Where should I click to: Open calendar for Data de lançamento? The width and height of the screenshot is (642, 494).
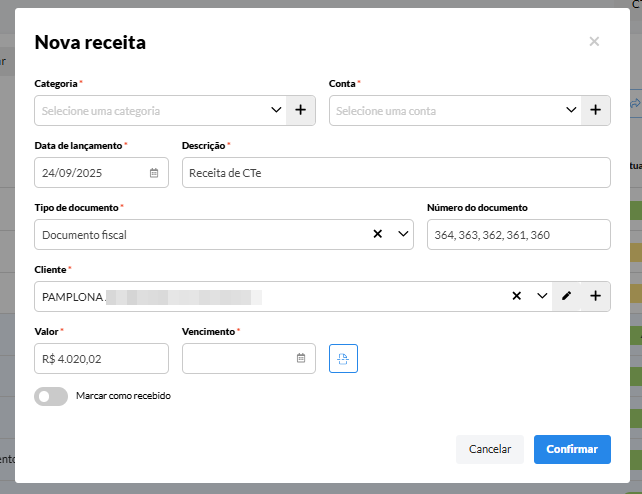point(154,172)
